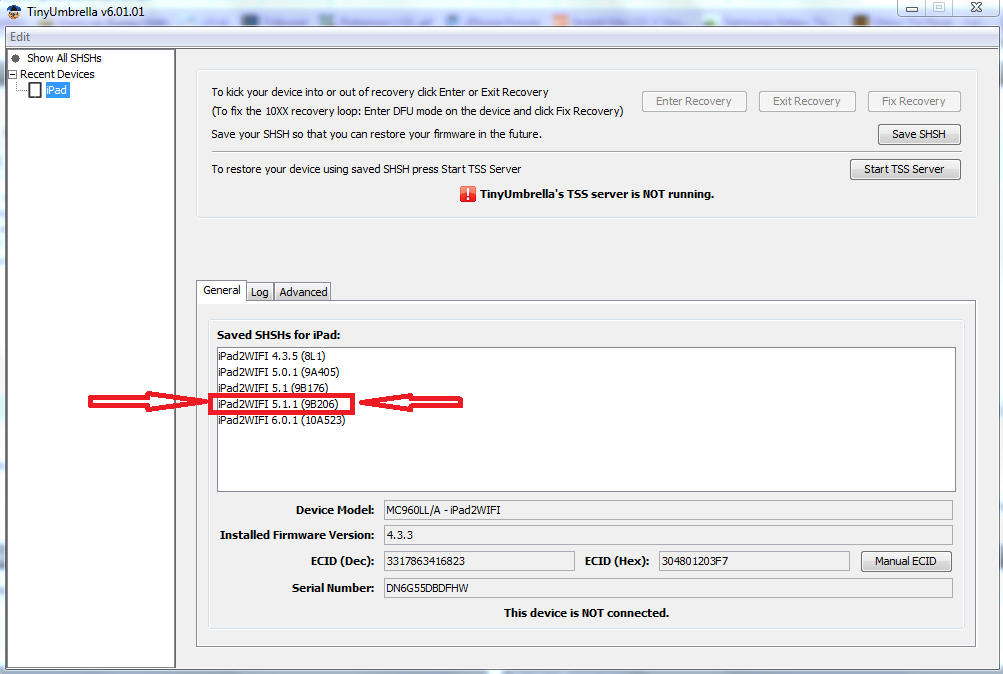
Task: Click the 'Saved SHSHs for iPad:' heading
Action: point(278,335)
